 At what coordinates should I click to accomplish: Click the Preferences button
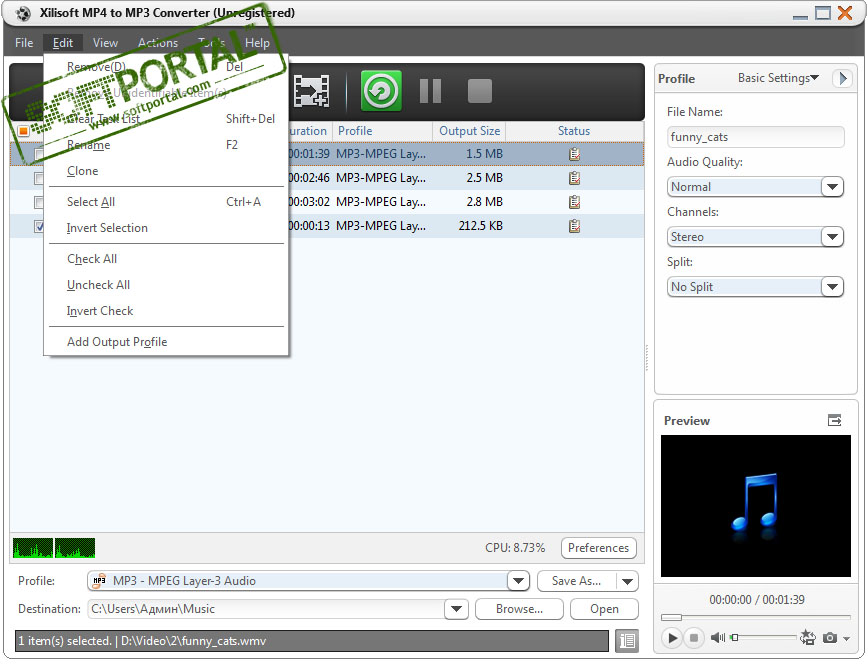click(x=598, y=548)
